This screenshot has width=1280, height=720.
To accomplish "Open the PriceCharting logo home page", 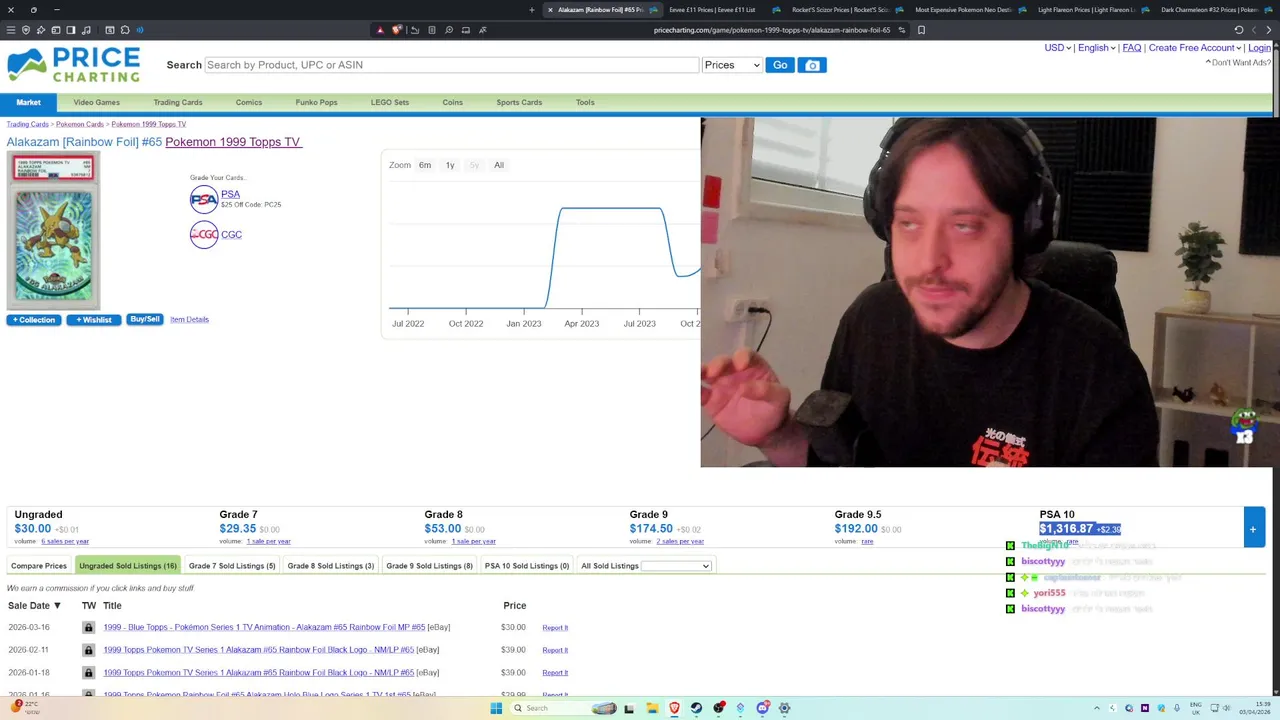I will [x=74, y=64].
